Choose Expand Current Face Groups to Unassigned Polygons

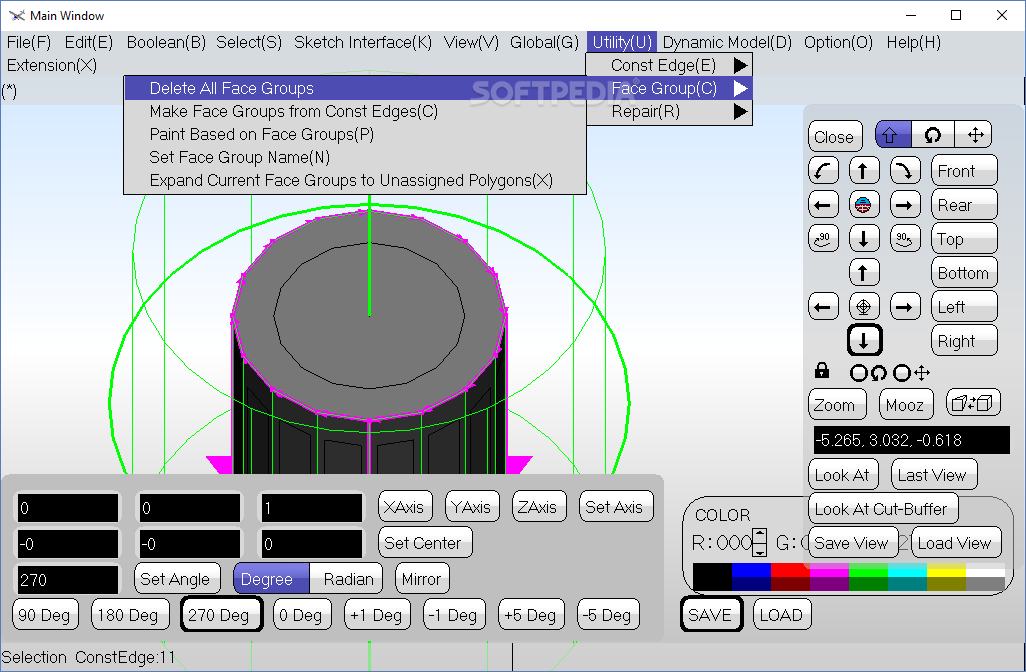(355, 180)
